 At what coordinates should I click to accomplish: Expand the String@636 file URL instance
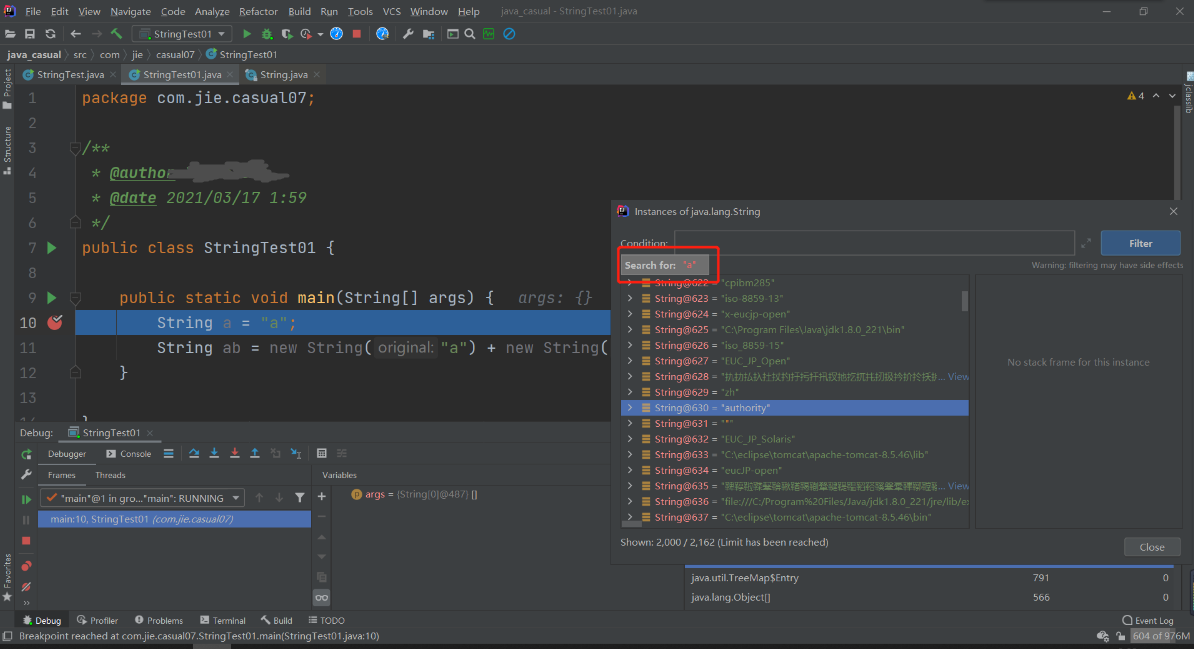point(630,501)
